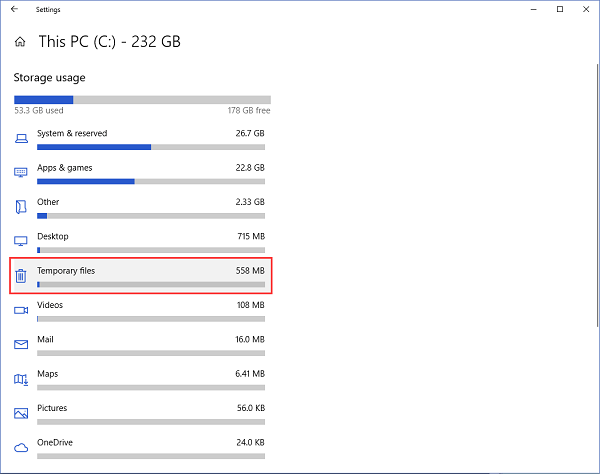Open the Apps & games label
Viewport: 600px width, 474px height.
pos(64,168)
